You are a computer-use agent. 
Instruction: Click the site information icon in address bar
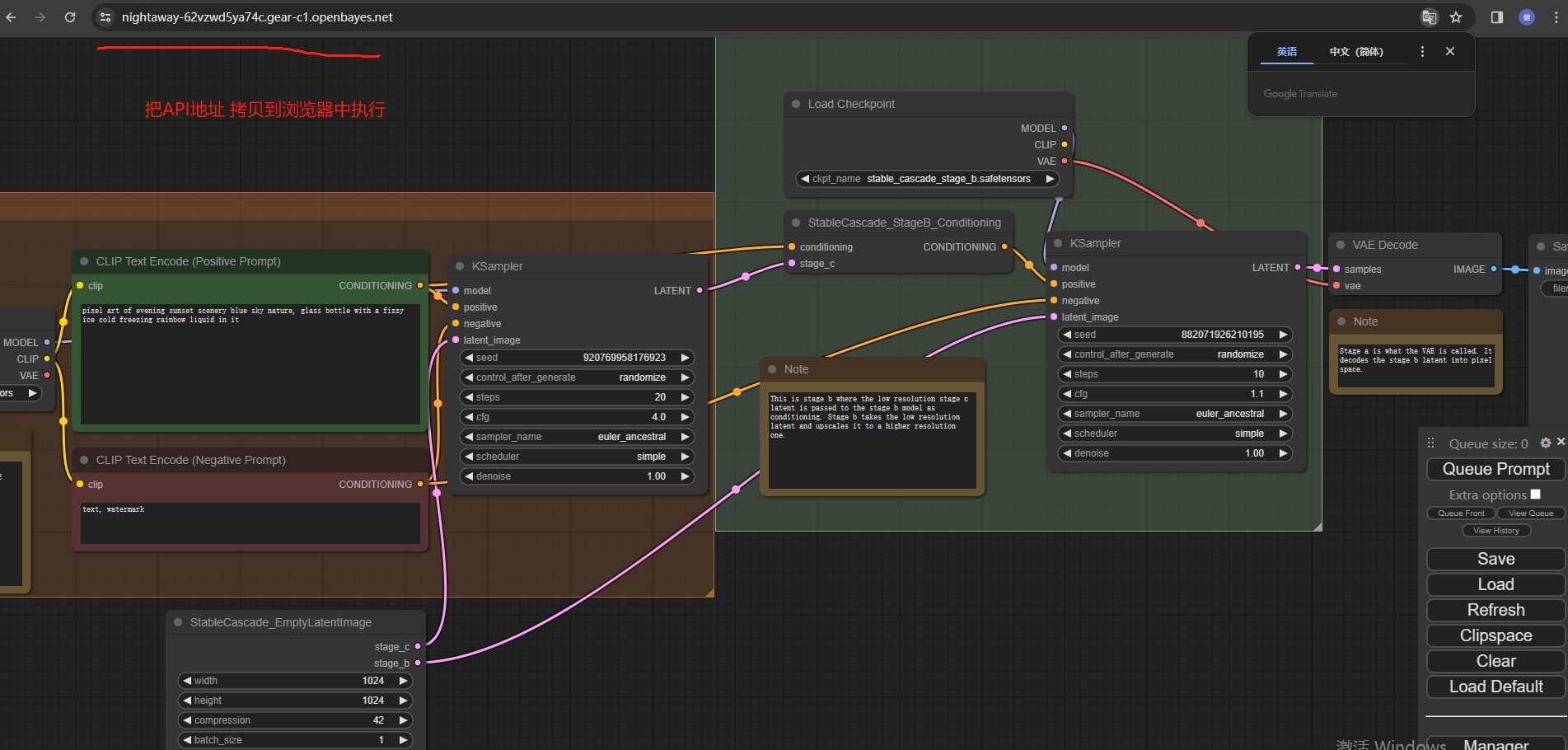(105, 16)
